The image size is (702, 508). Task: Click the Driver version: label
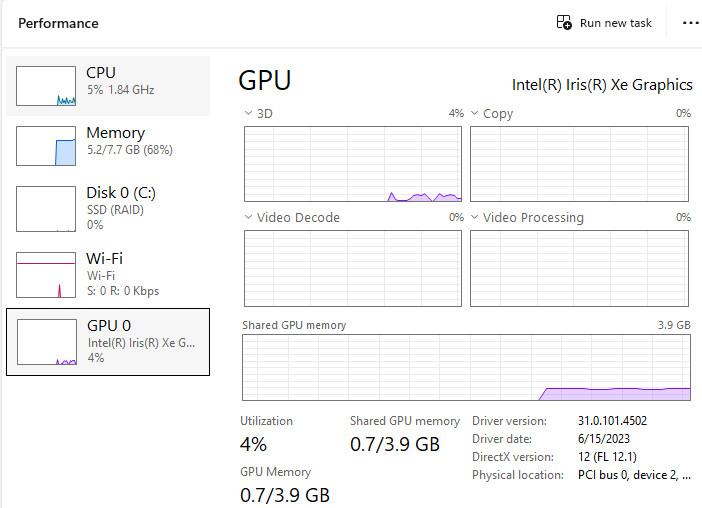tap(509, 421)
